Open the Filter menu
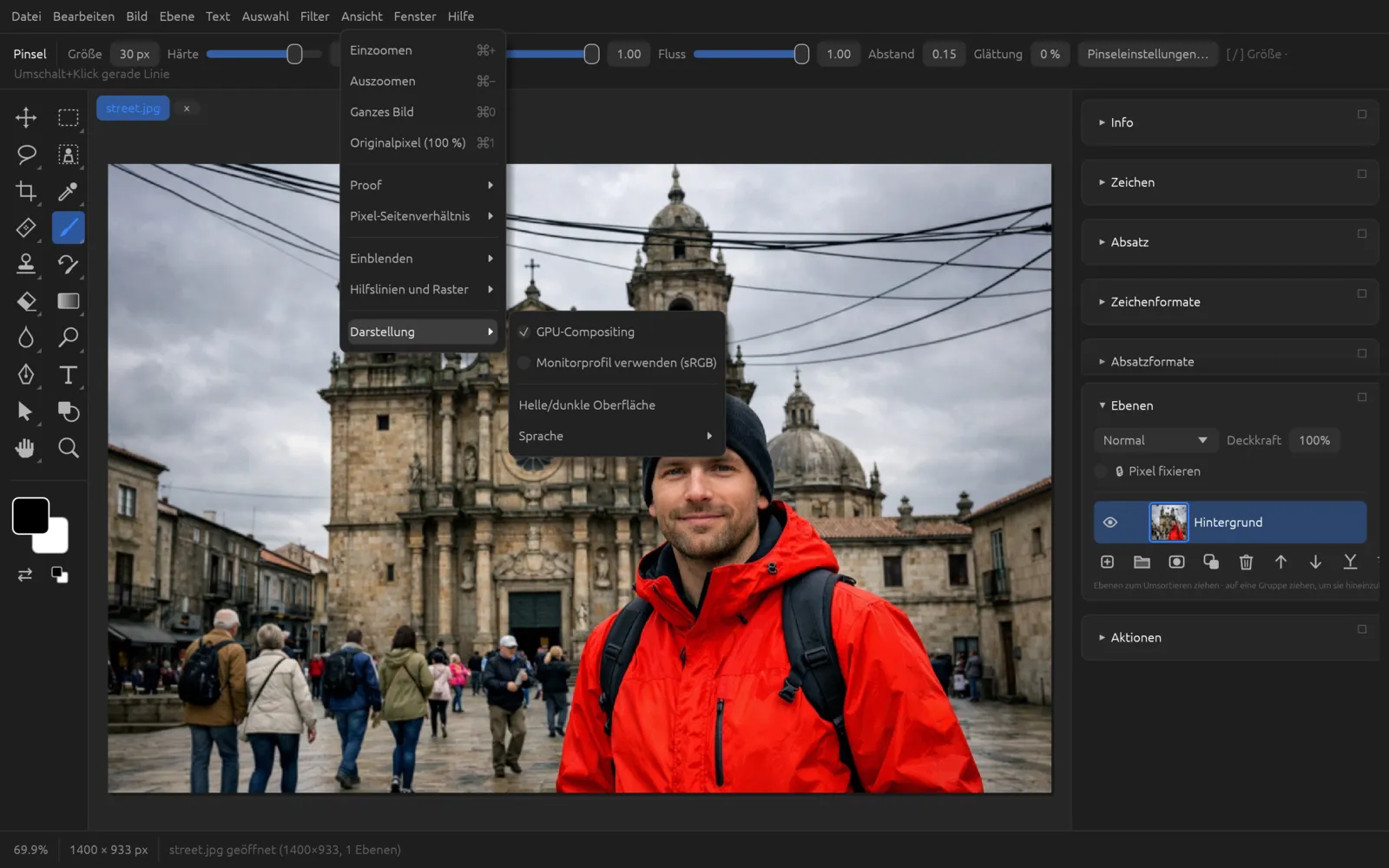 [314, 16]
